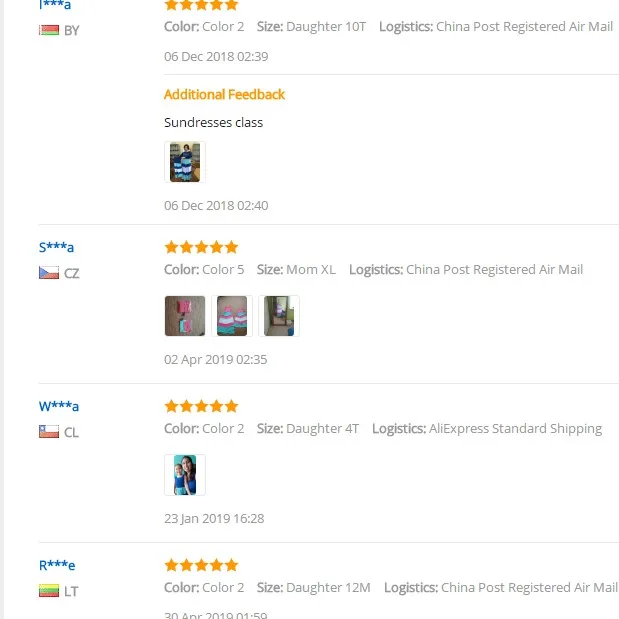The height and width of the screenshot is (619, 619).
Task: Click the Czech flag icon next to CZ
Action: 49,273
